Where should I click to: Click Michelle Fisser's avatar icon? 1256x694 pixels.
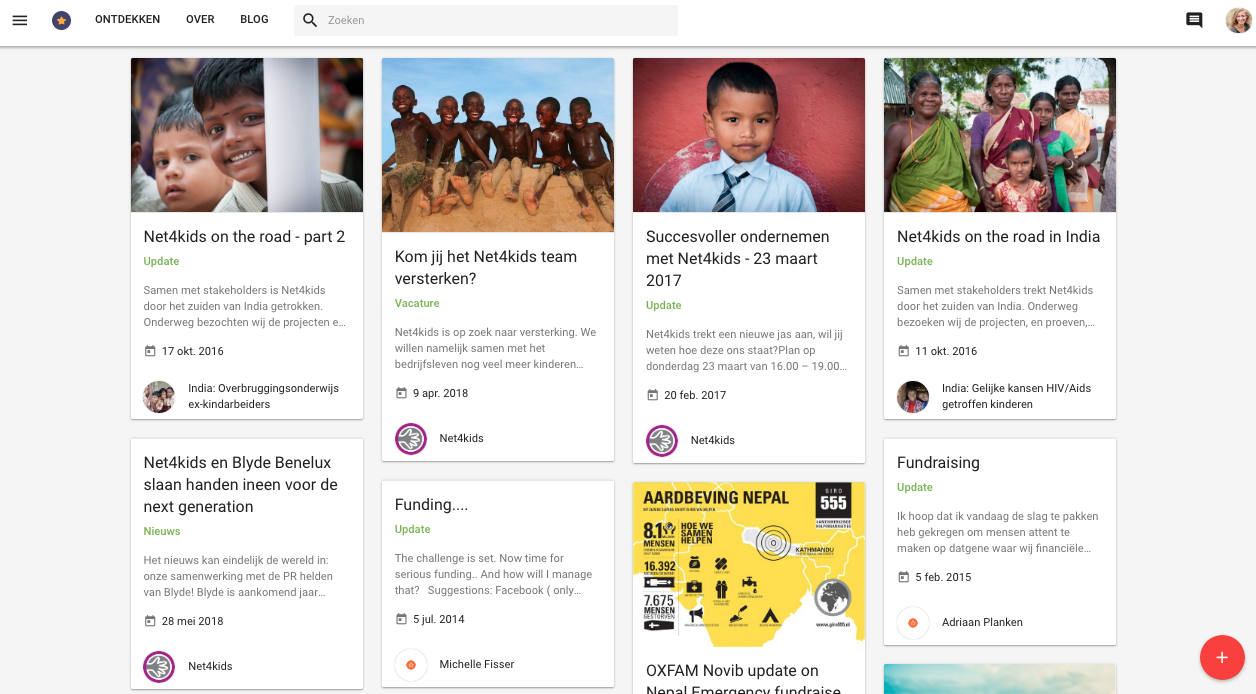point(411,665)
